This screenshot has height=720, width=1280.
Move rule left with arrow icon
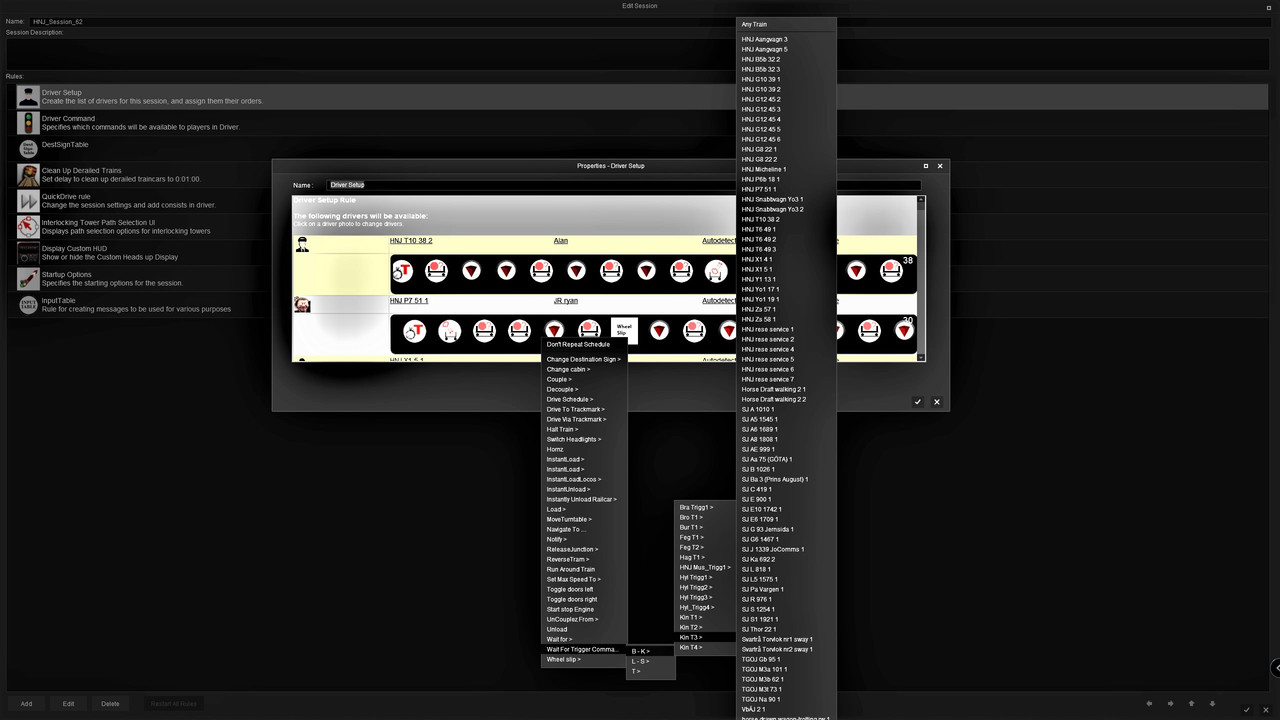click(1149, 704)
